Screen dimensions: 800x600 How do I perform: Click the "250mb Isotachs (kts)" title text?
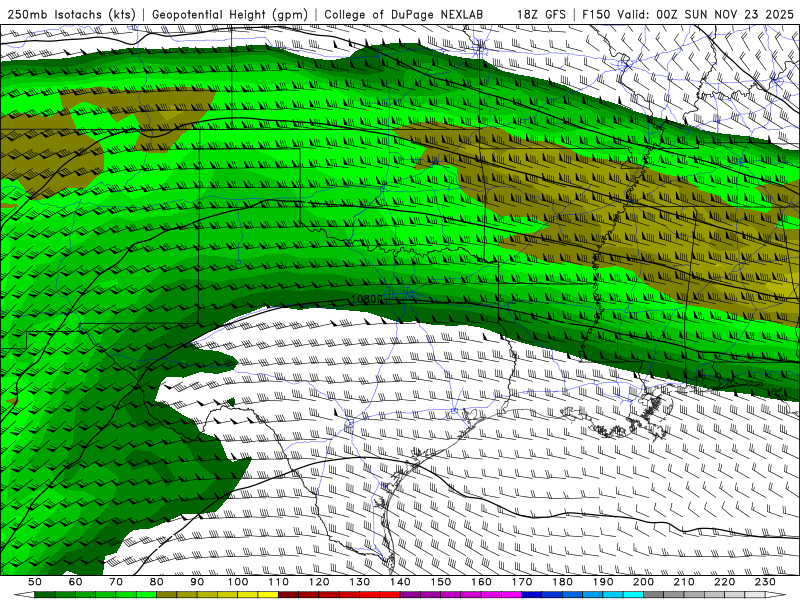coord(71,14)
